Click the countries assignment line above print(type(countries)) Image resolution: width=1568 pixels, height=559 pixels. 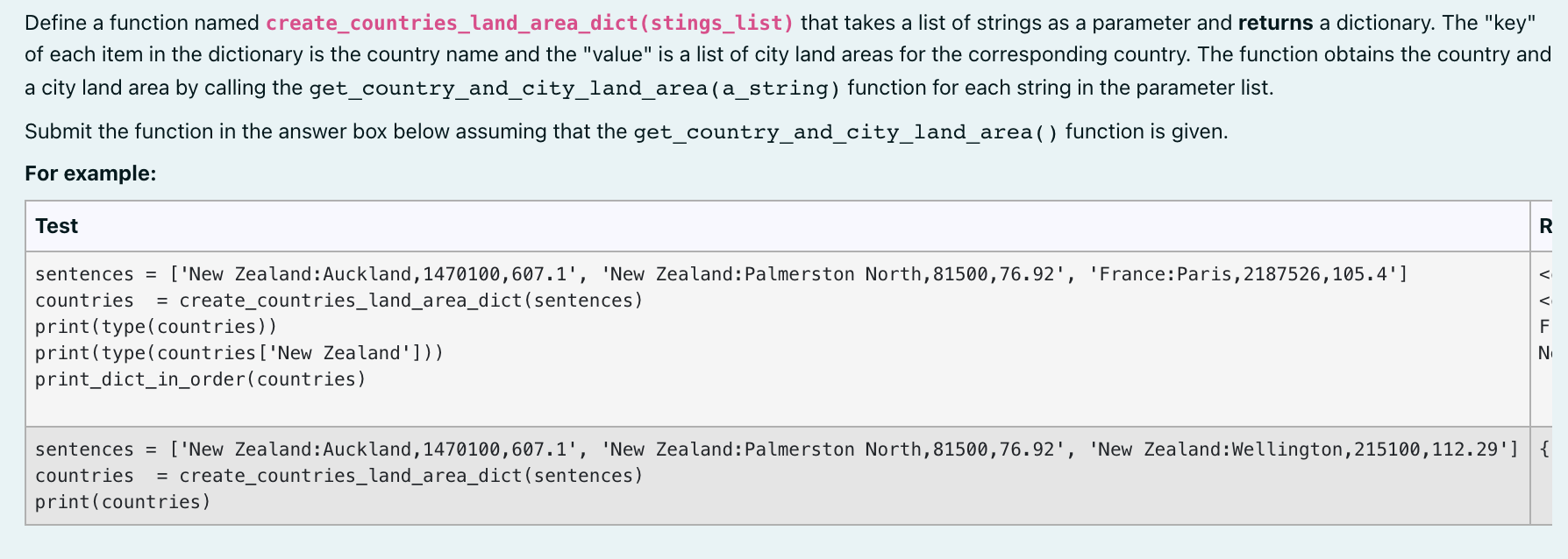[x=339, y=301]
